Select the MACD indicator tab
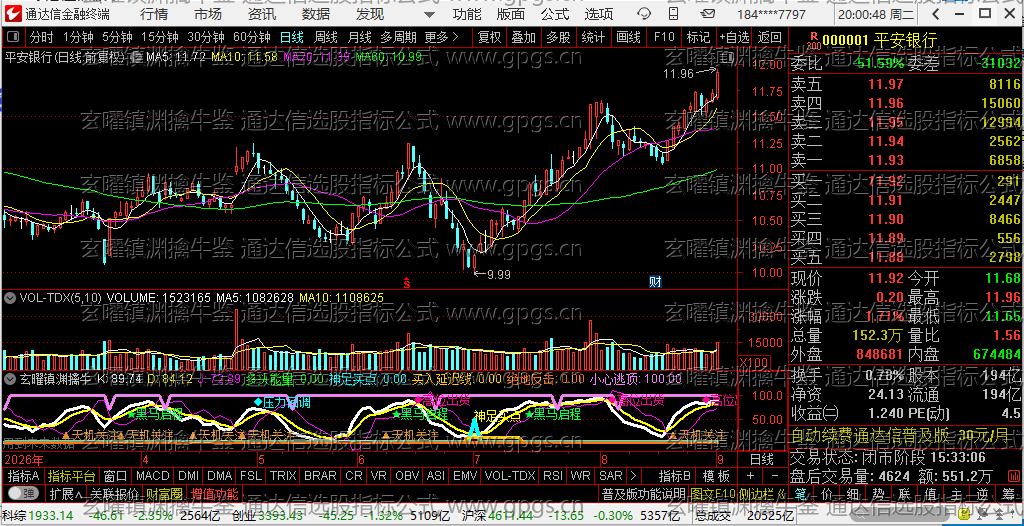Viewport: 1024px width, 526px height. pyautogui.click(x=153, y=476)
